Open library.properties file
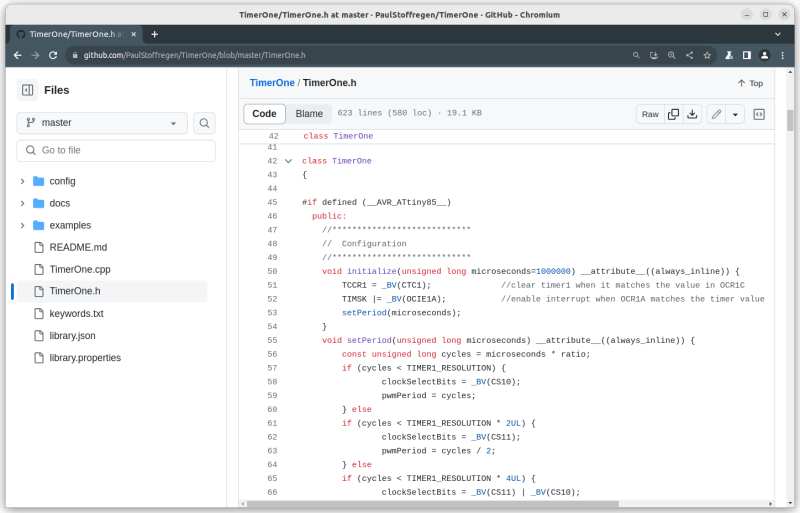This screenshot has width=800, height=513. (85, 357)
